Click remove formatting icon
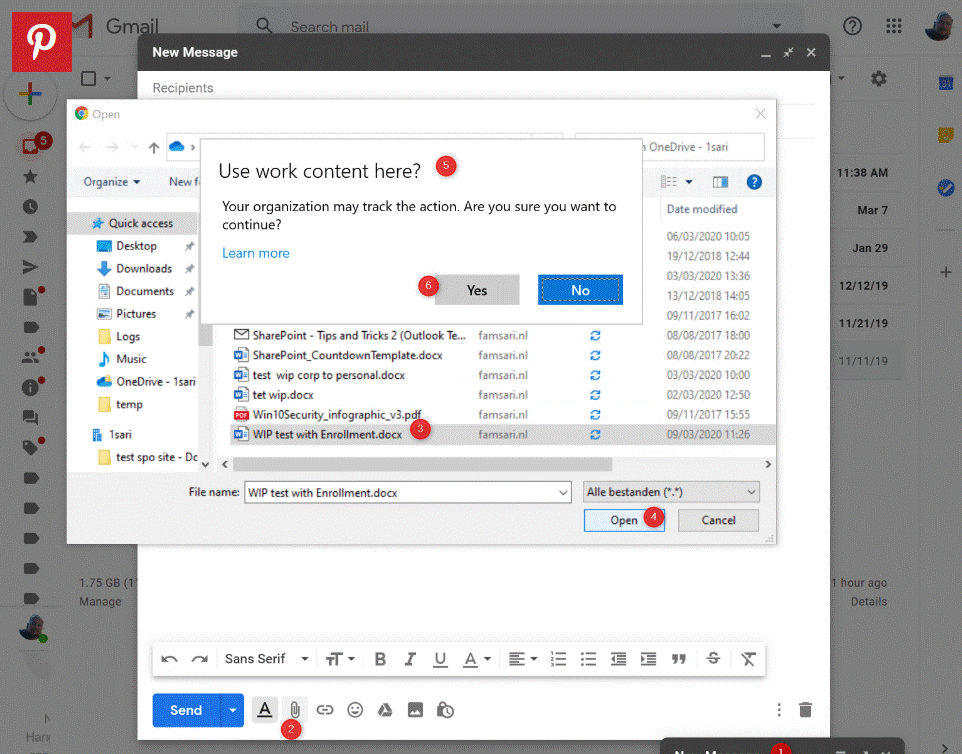The image size is (962, 754). 748,659
